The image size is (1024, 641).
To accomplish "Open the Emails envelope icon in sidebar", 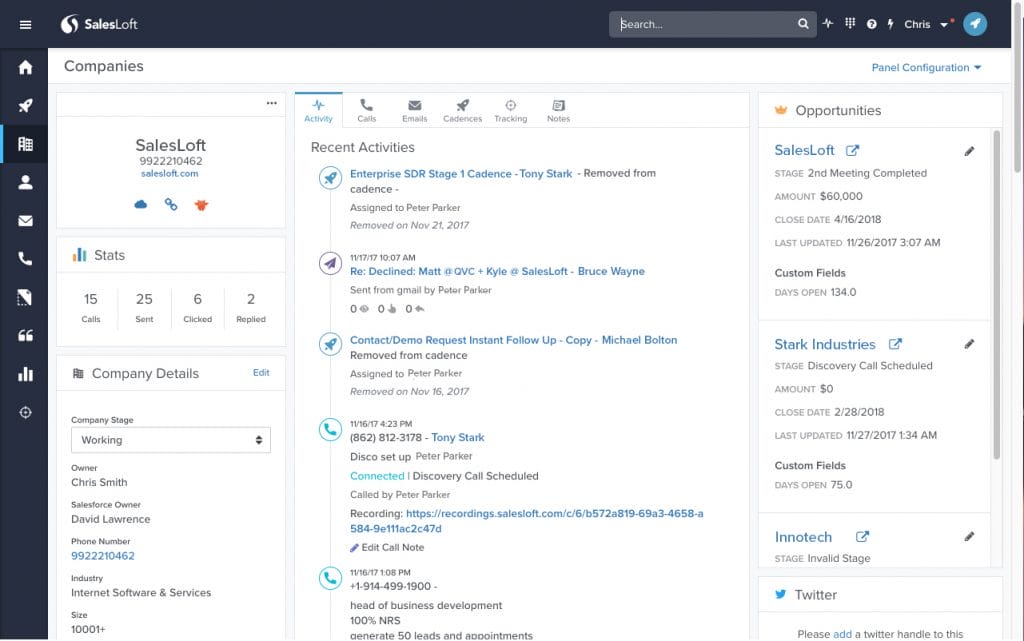I will coord(25,220).
